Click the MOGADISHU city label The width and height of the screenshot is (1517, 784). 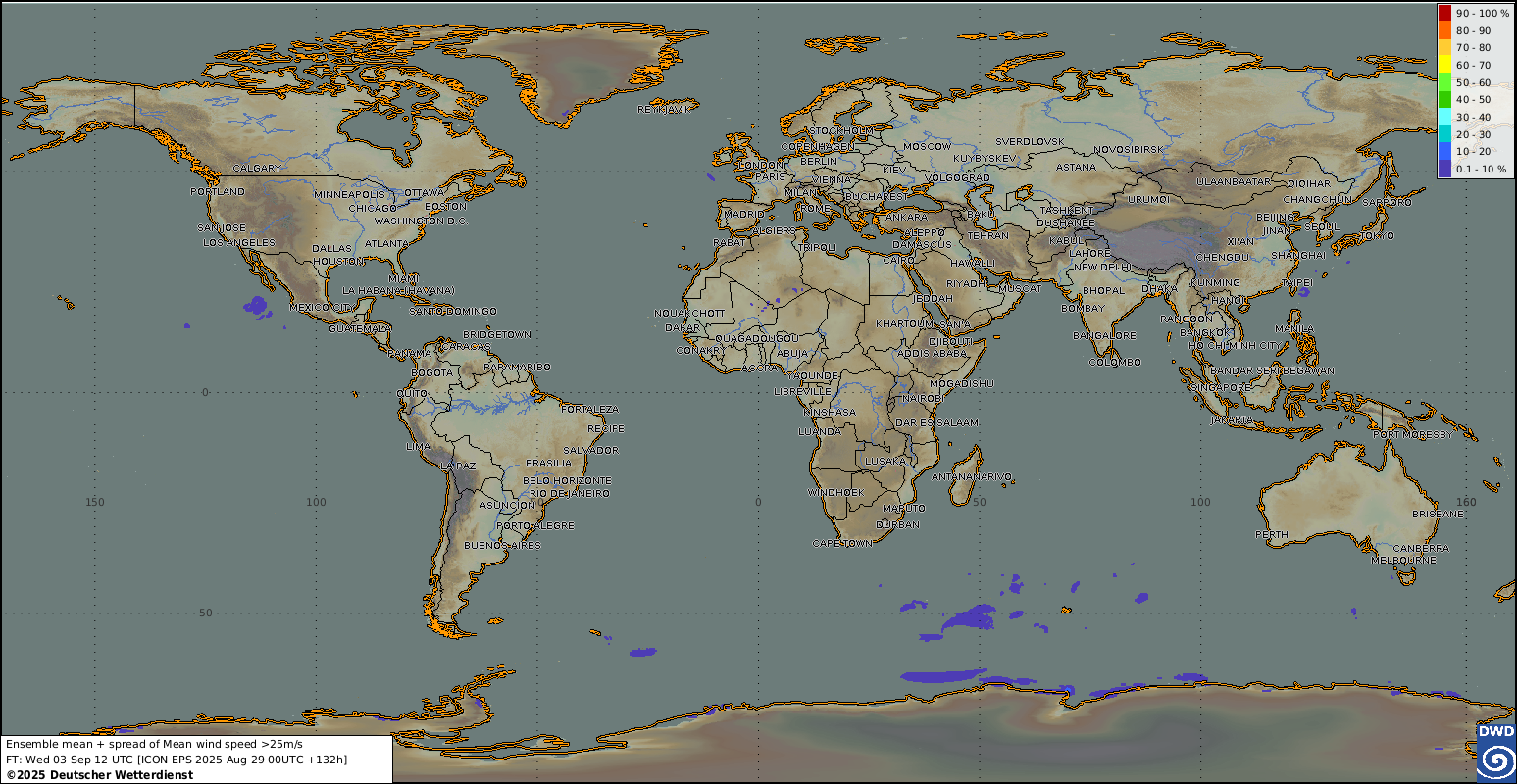coord(962,383)
